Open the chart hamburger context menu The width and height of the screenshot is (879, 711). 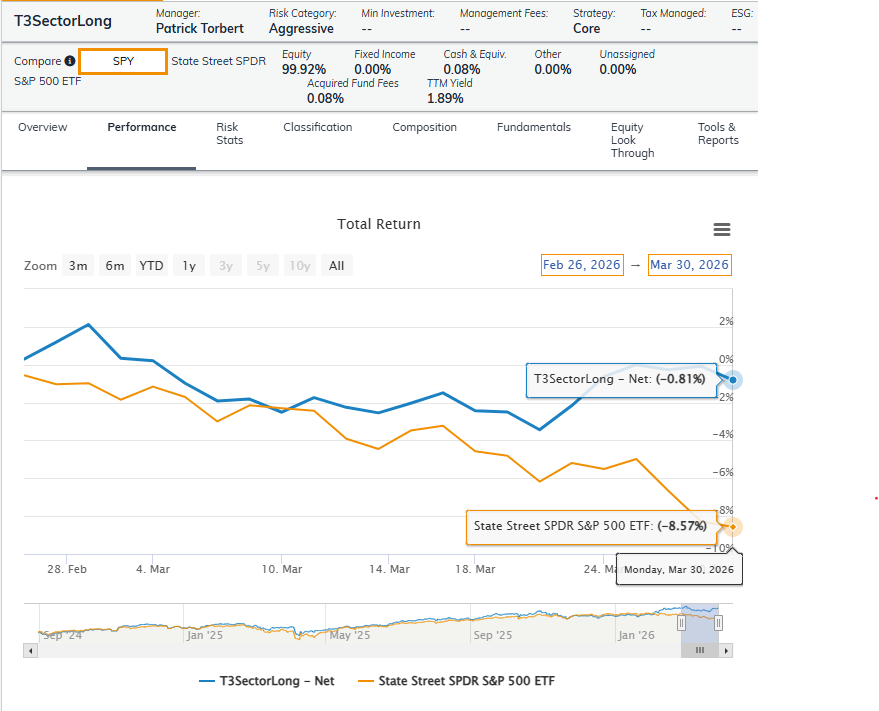pyautogui.click(x=721, y=230)
